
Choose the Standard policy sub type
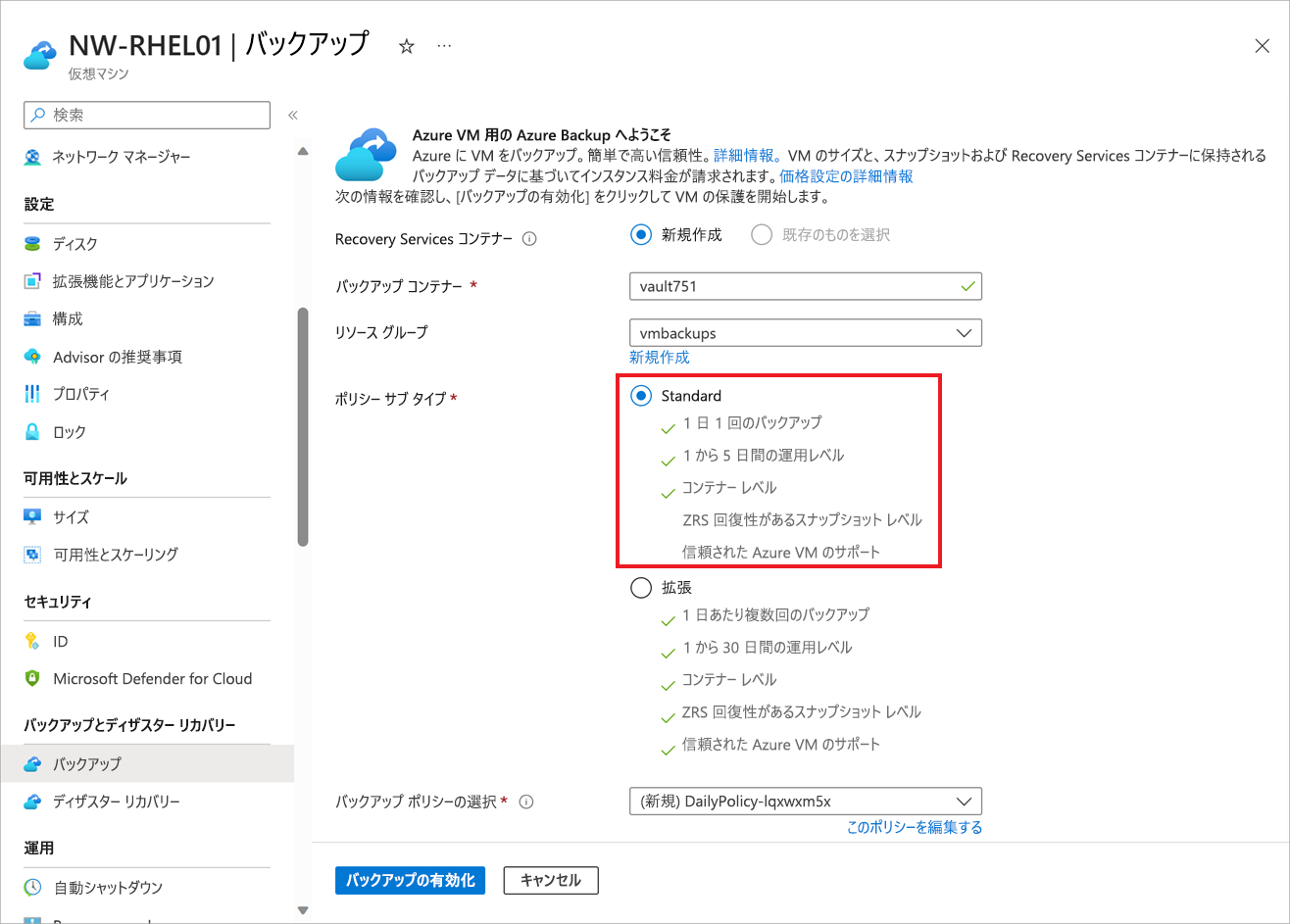(641, 396)
